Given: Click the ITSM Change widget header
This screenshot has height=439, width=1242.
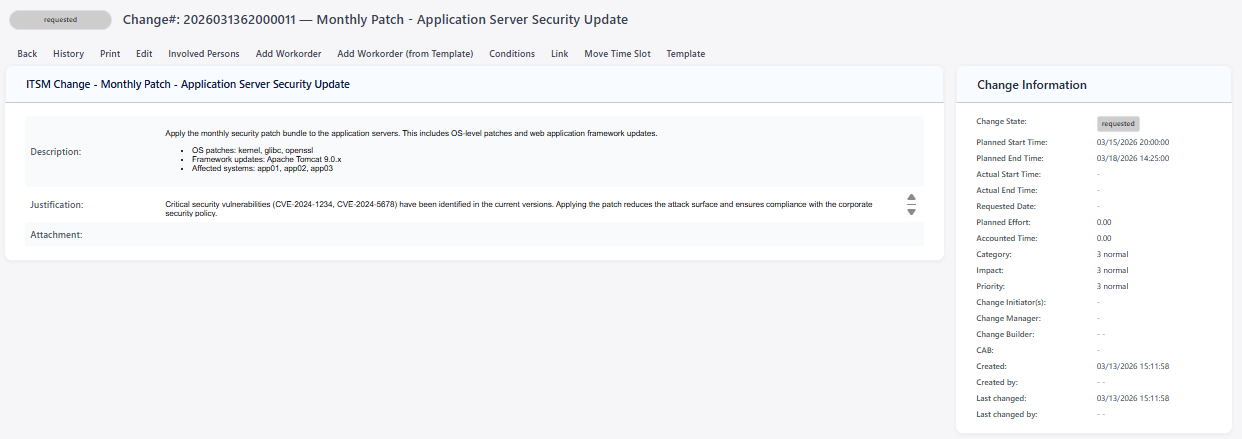Looking at the screenshot, I should click(x=474, y=85).
